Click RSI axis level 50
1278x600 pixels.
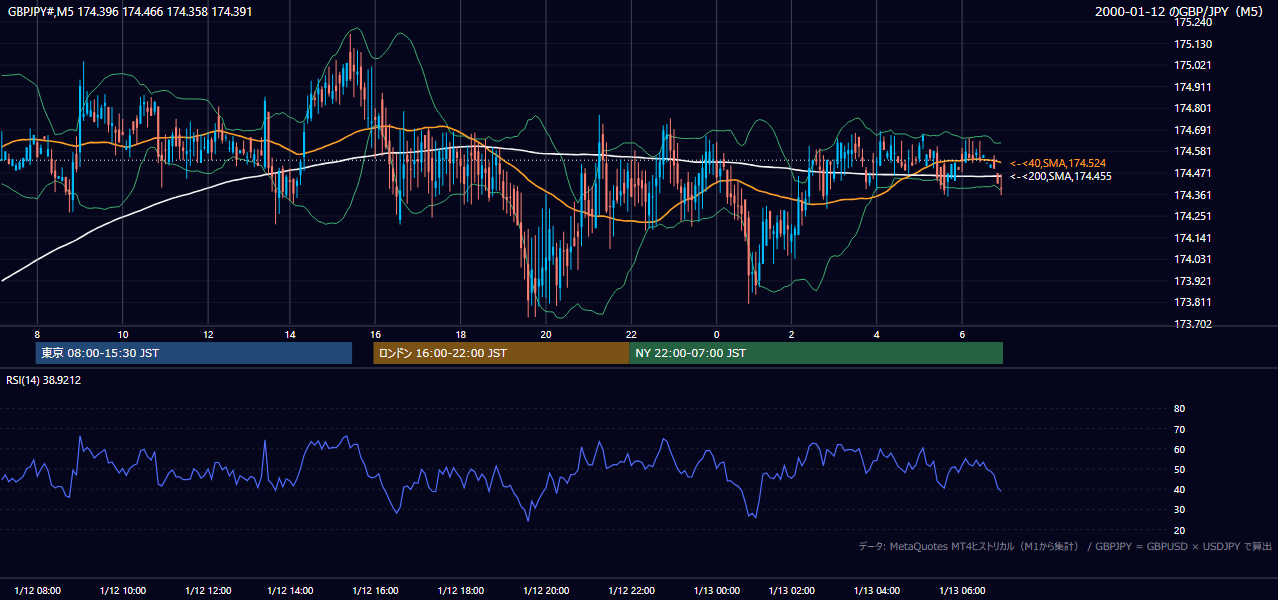click(1179, 469)
